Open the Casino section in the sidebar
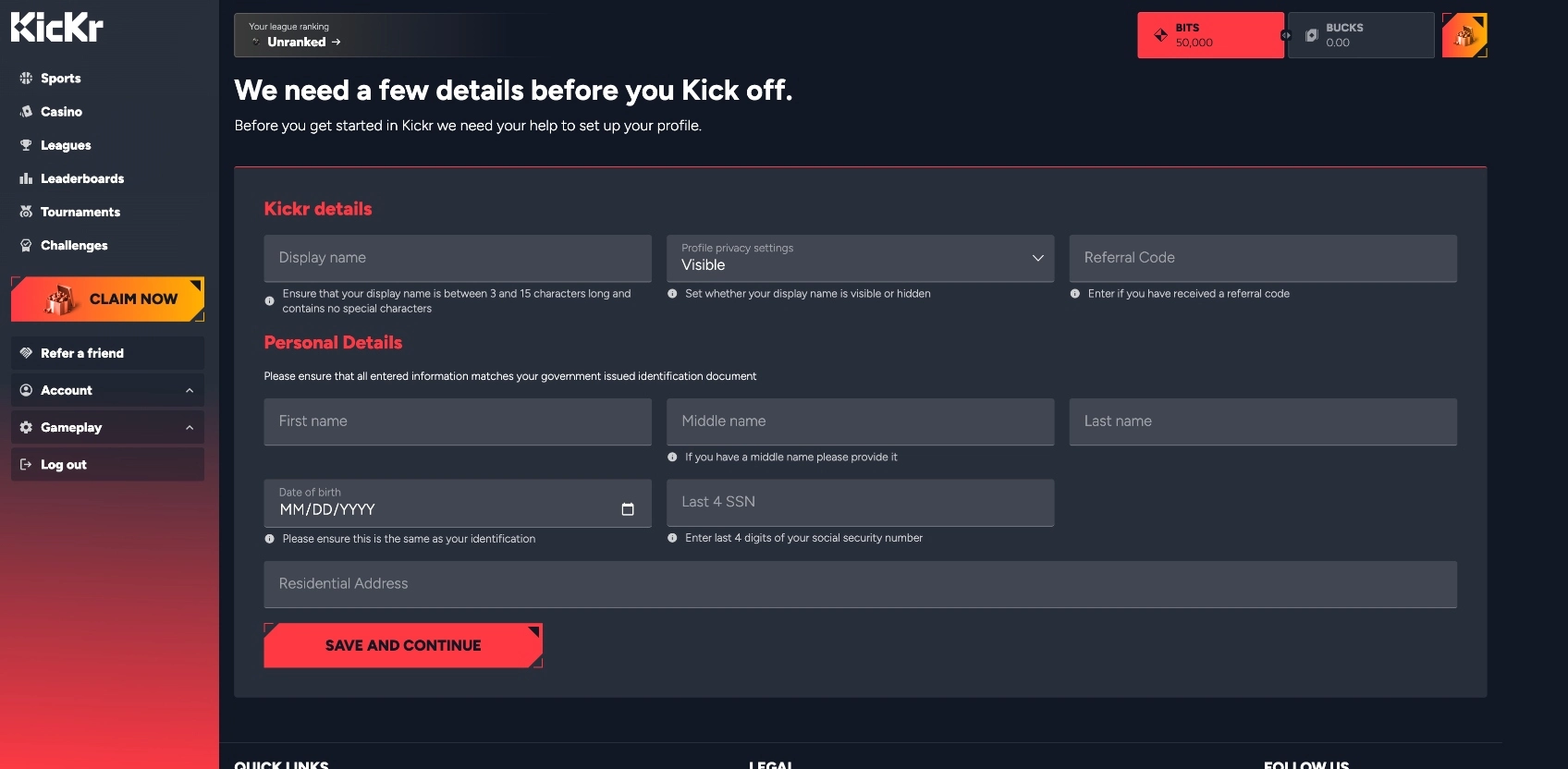This screenshot has width=1568, height=769. [x=61, y=112]
